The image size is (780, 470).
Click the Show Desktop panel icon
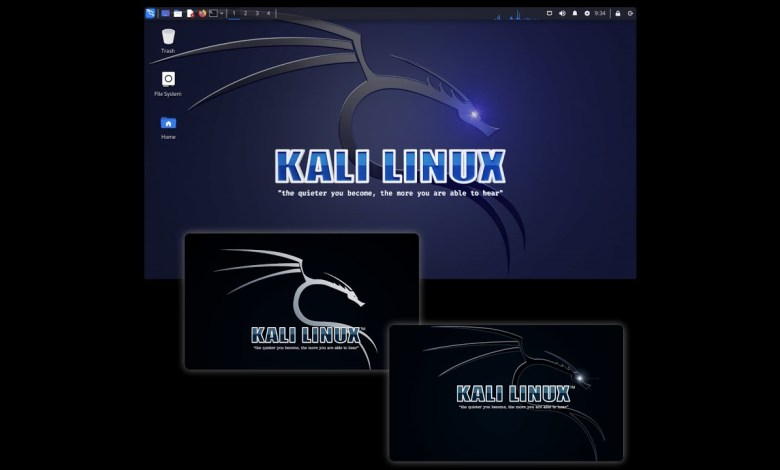(166, 13)
